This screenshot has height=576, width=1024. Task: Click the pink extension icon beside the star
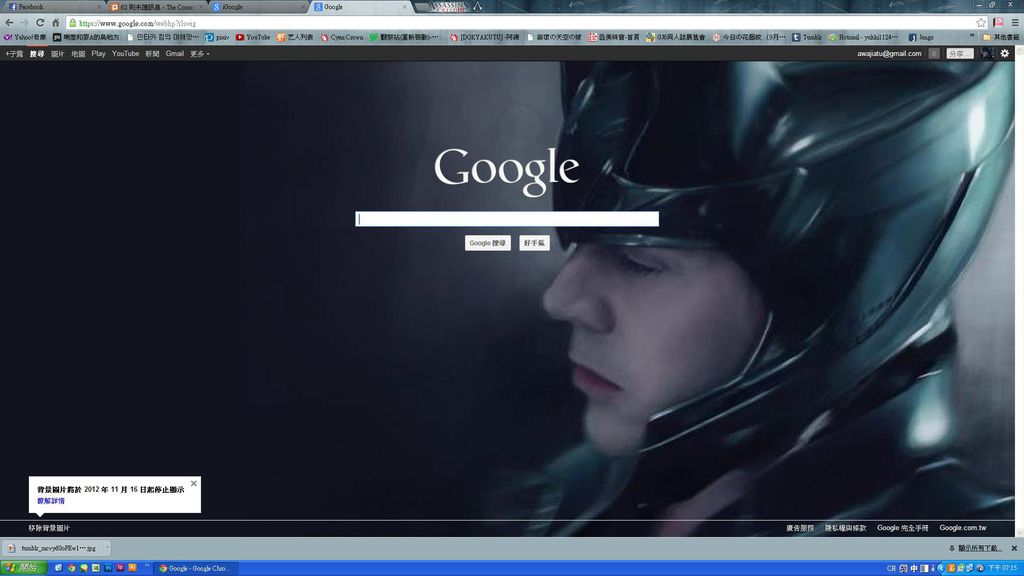[999, 23]
